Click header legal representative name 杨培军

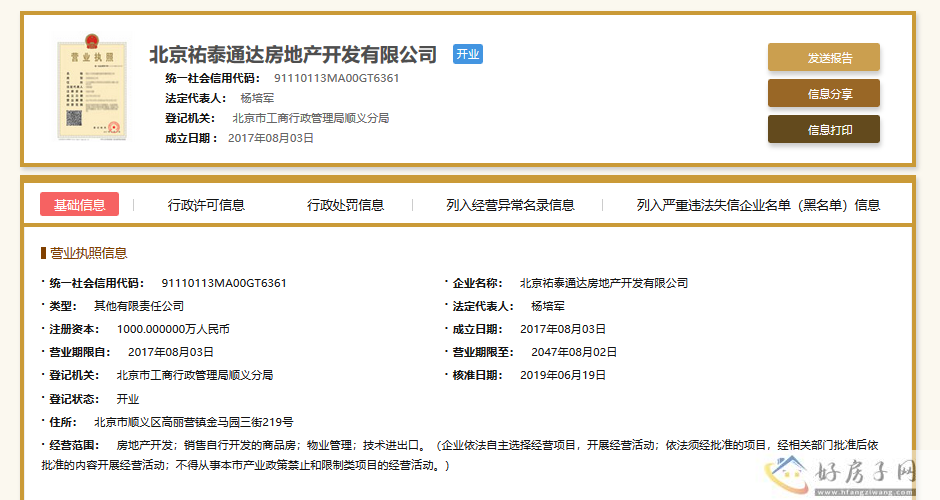257,98
